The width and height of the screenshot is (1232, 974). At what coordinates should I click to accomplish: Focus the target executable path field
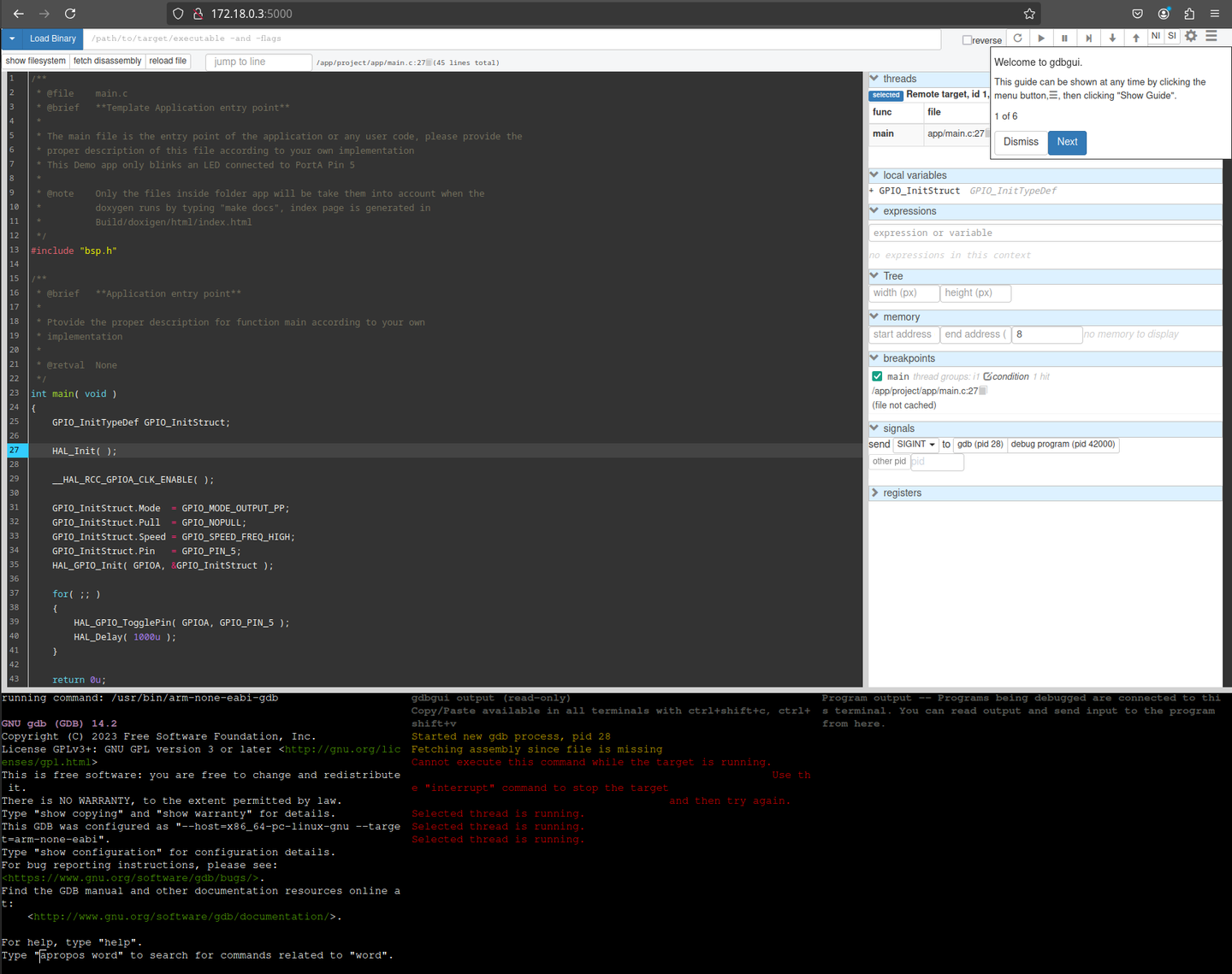pyautogui.click(x=513, y=38)
